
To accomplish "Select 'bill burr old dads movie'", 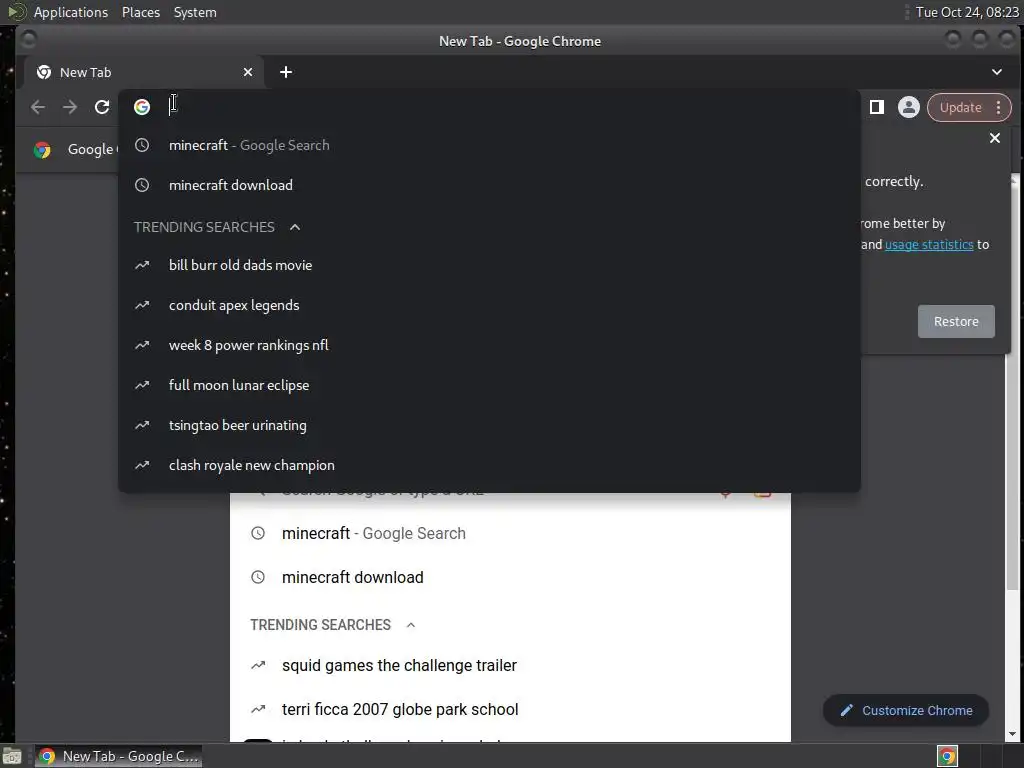I will point(489,265).
